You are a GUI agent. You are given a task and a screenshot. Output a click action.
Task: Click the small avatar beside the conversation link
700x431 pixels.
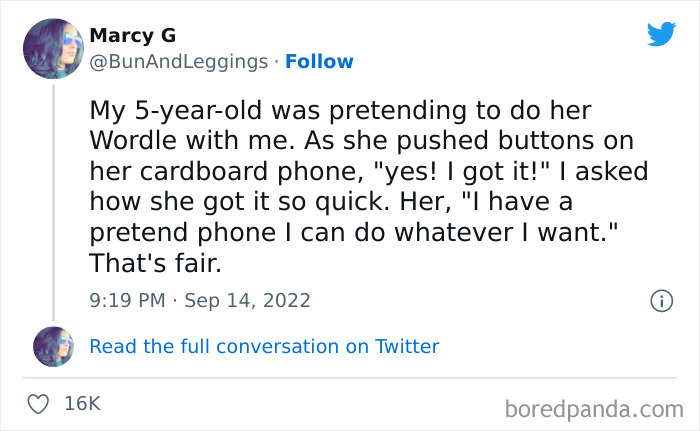pos(53,347)
